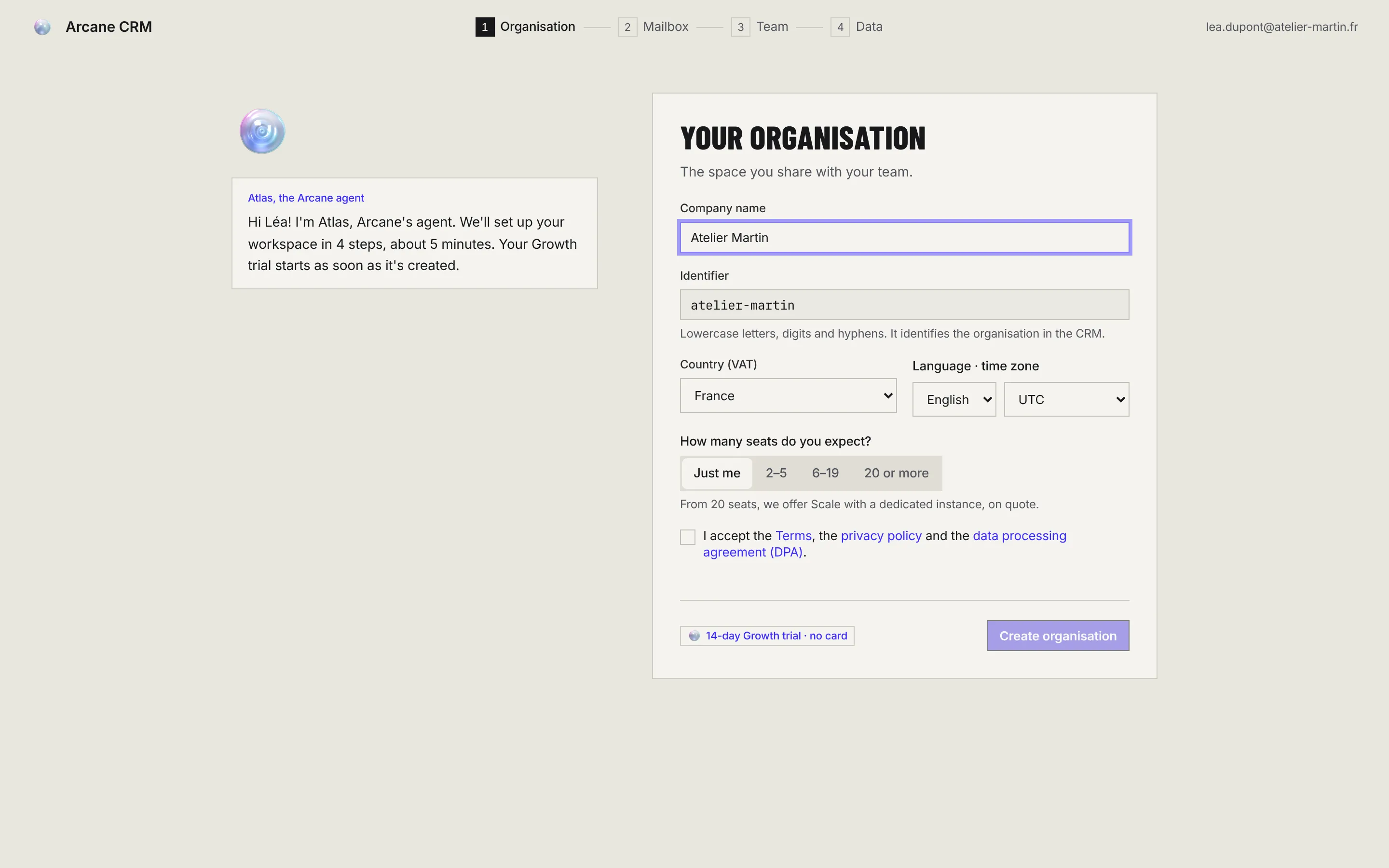
Task: Open the UTC time zone dropdown
Action: pos(1066,400)
